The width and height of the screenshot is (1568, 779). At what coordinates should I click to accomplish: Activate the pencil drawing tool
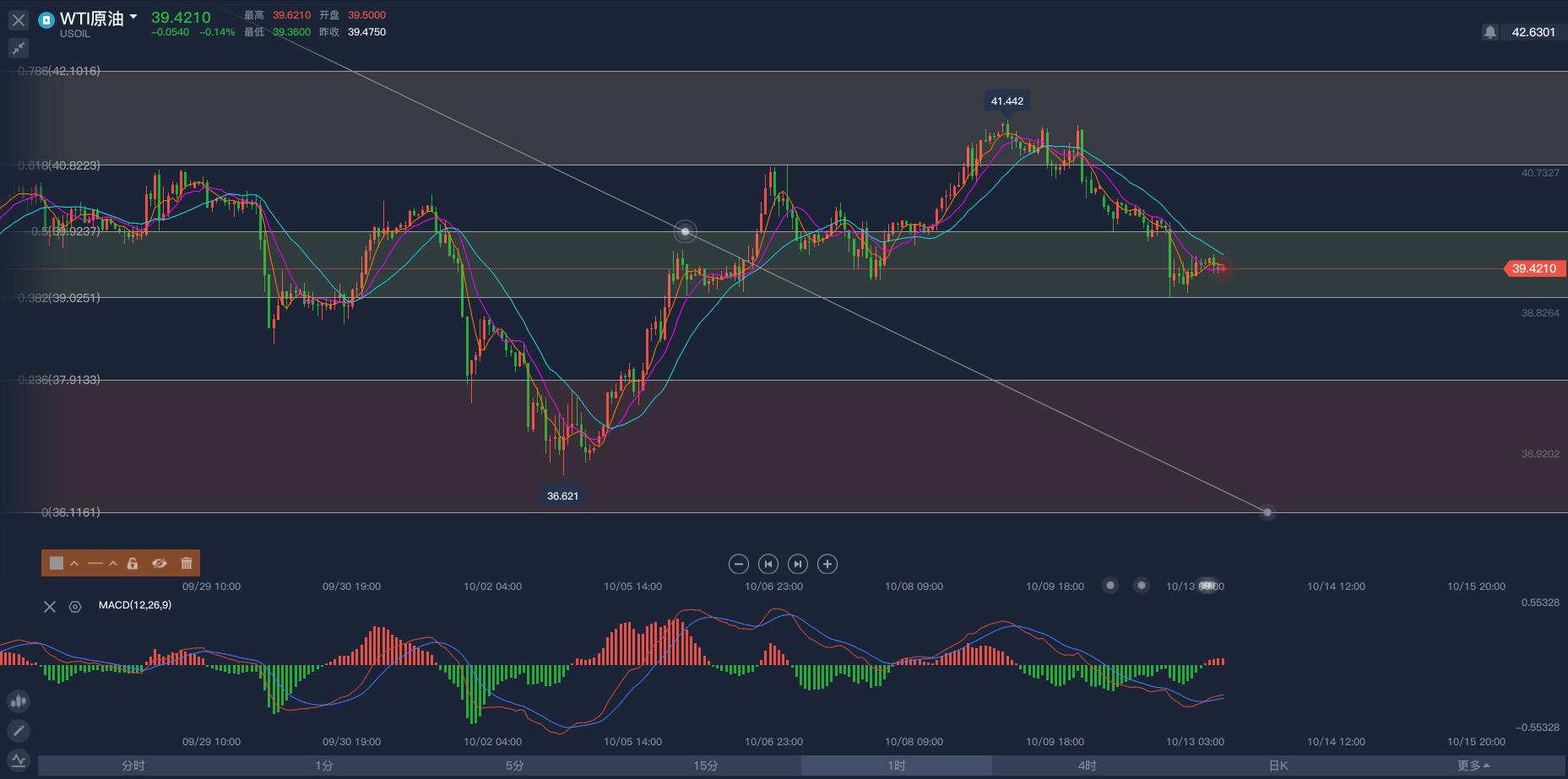coord(19,731)
